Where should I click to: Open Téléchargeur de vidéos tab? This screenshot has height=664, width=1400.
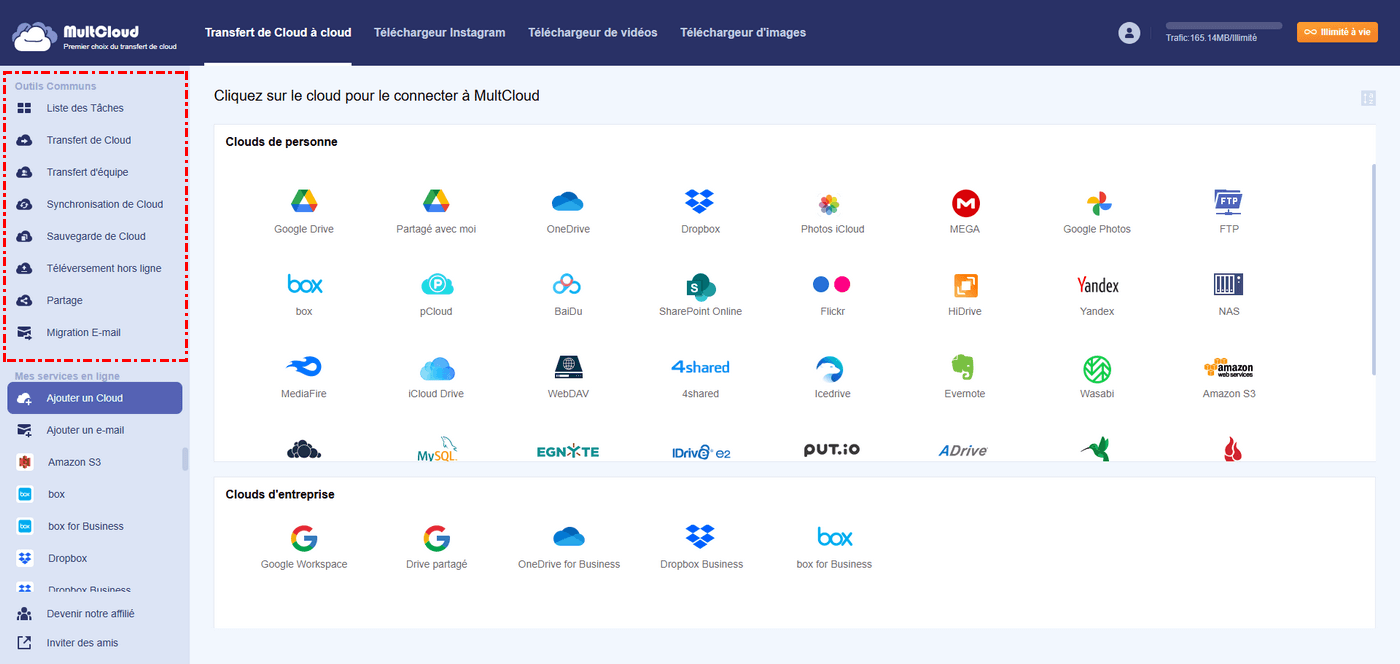(593, 32)
